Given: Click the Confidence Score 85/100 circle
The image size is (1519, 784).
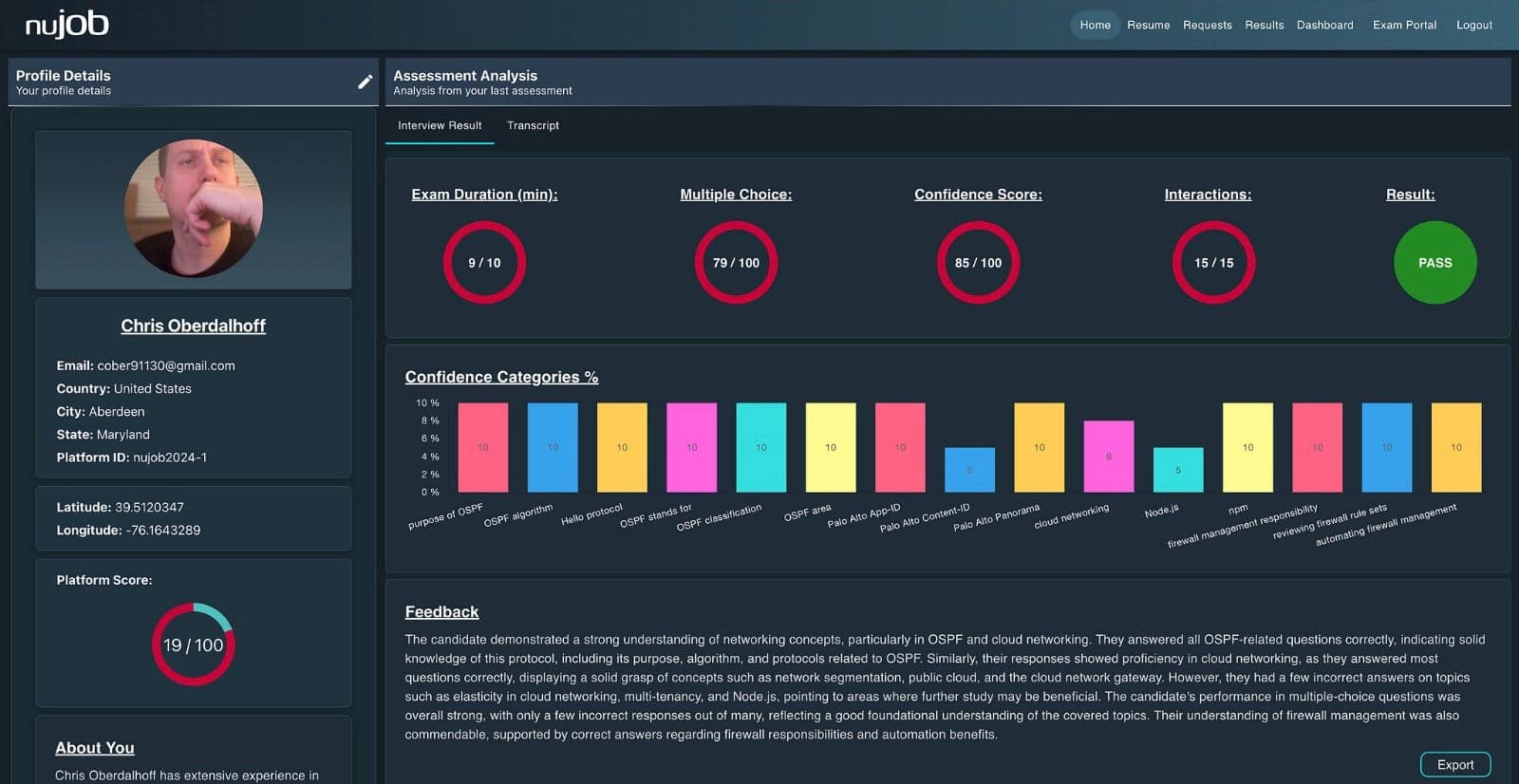Looking at the screenshot, I should click(x=978, y=263).
